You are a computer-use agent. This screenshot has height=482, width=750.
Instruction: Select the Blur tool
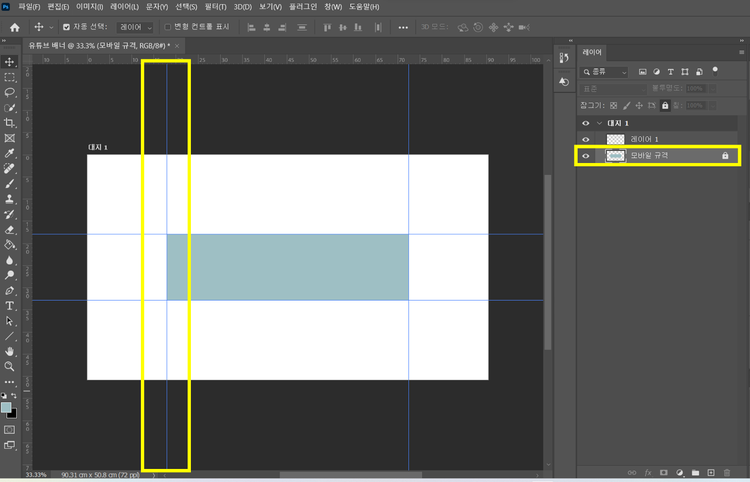pyautogui.click(x=10, y=260)
